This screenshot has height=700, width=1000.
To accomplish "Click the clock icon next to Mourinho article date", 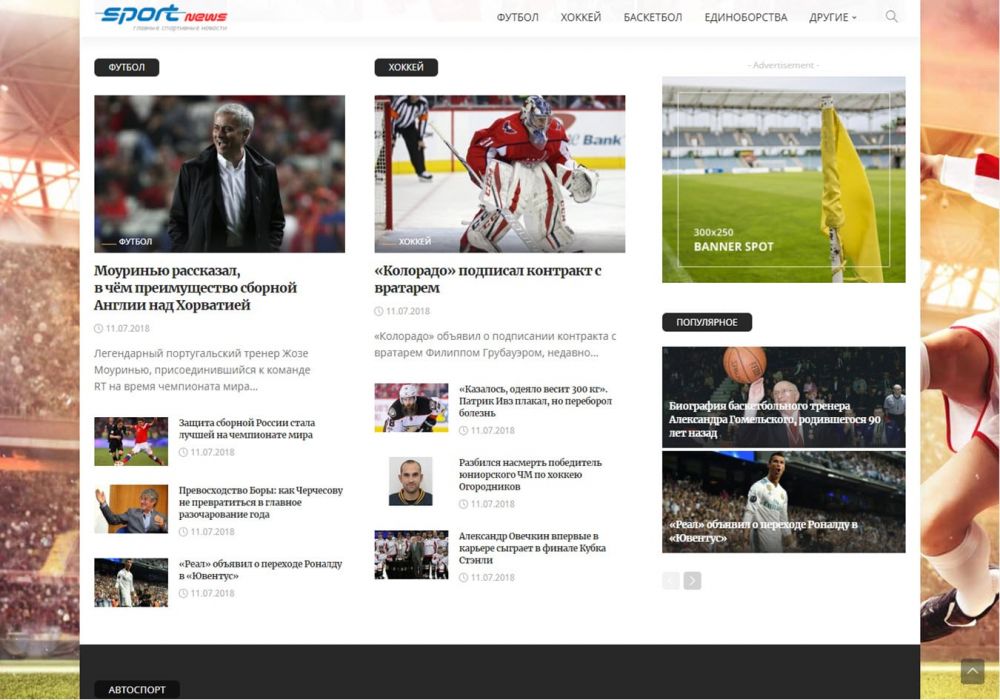I will pyautogui.click(x=98, y=328).
